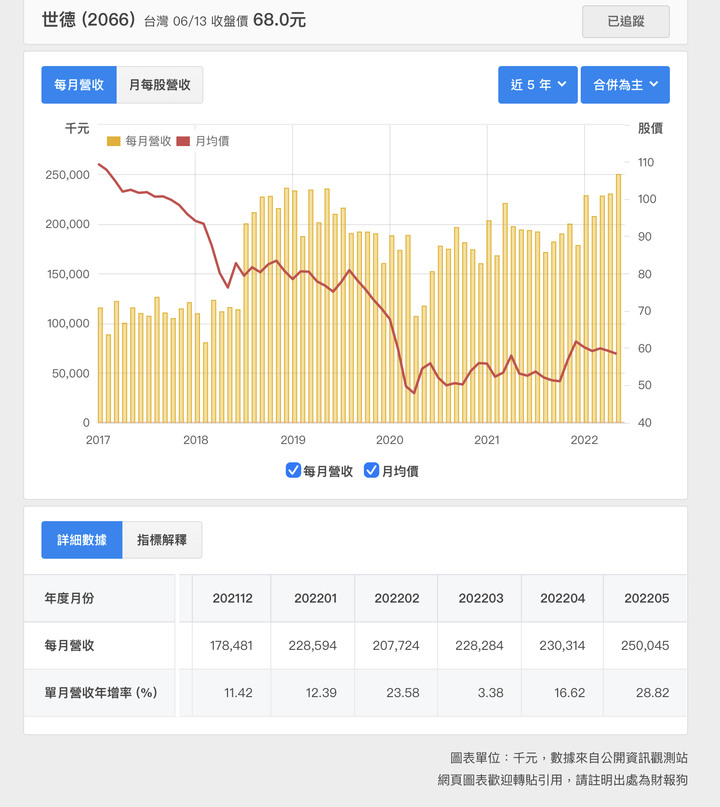Click the 202205 column header
720x807 pixels.
646,598
